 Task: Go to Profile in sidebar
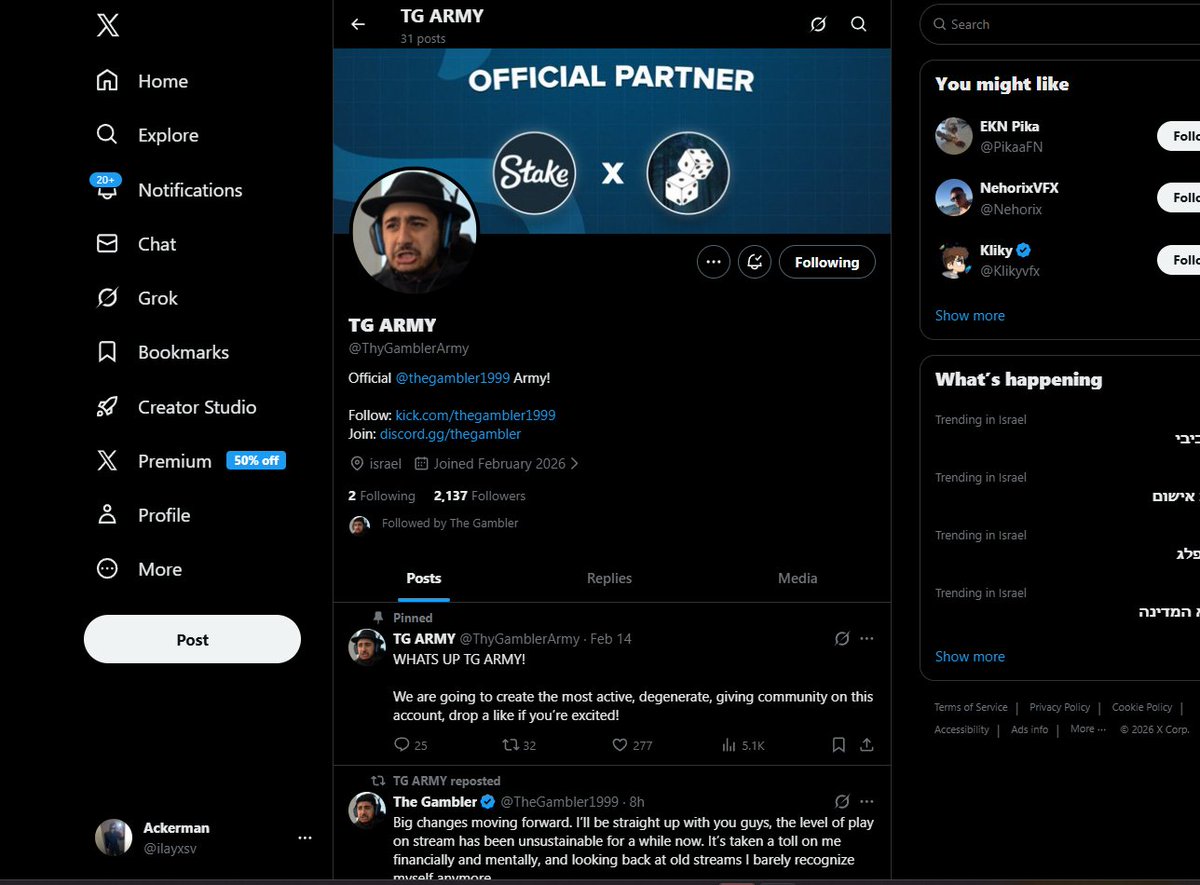click(143, 515)
